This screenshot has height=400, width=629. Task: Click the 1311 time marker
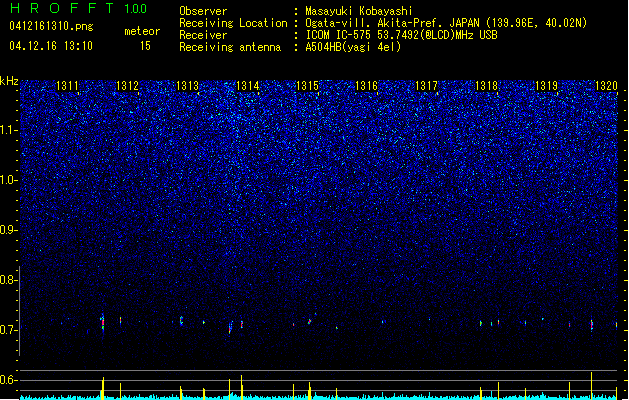tap(67, 85)
